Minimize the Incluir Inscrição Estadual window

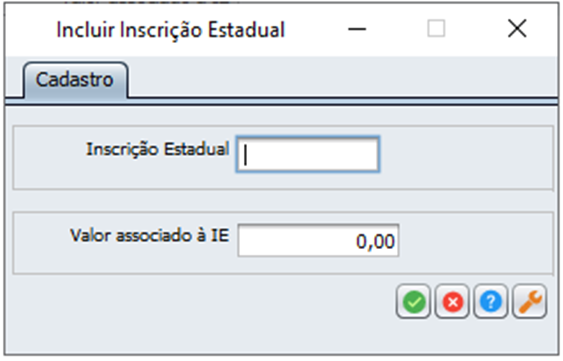click(x=357, y=29)
